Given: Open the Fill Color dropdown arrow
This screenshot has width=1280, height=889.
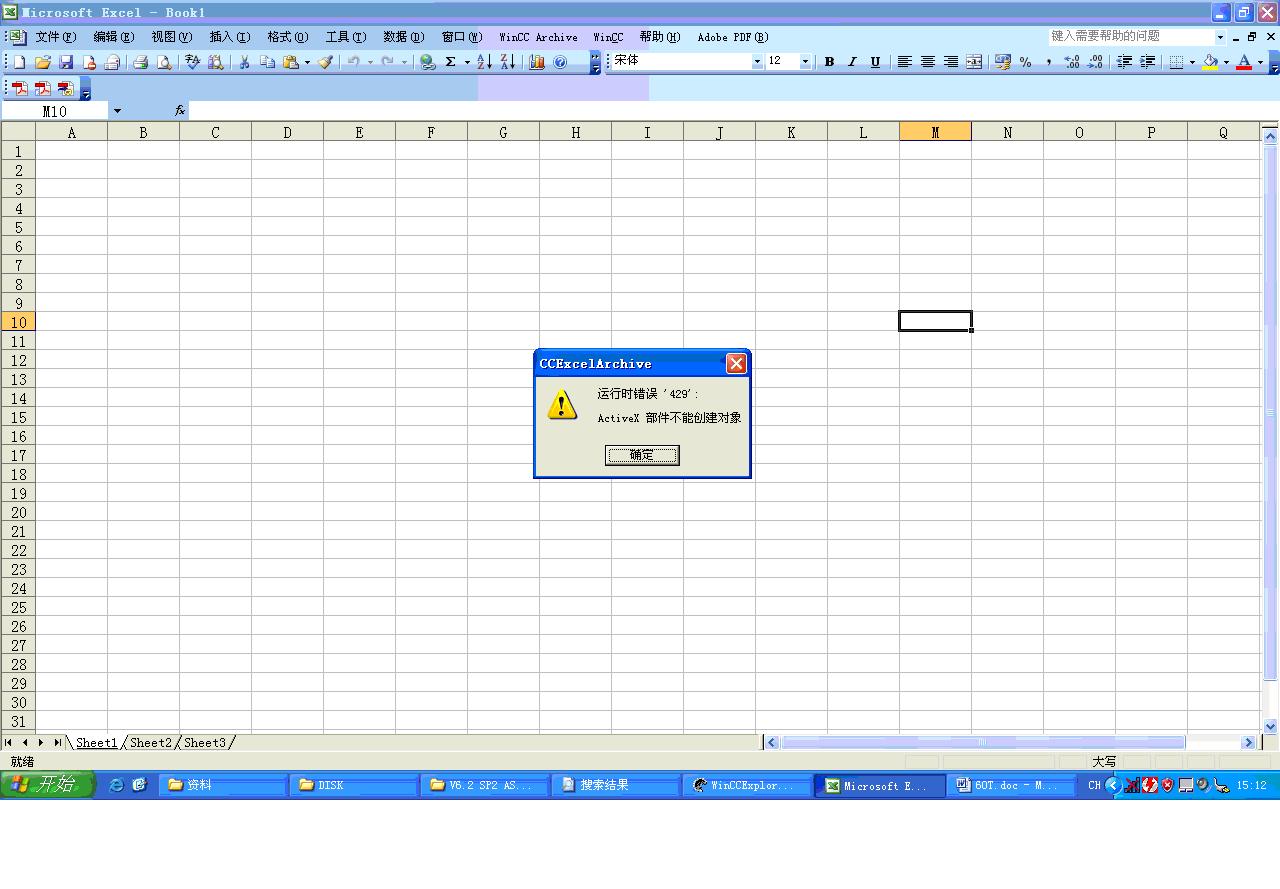Looking at the screenshot, I should coord(1226,62).
